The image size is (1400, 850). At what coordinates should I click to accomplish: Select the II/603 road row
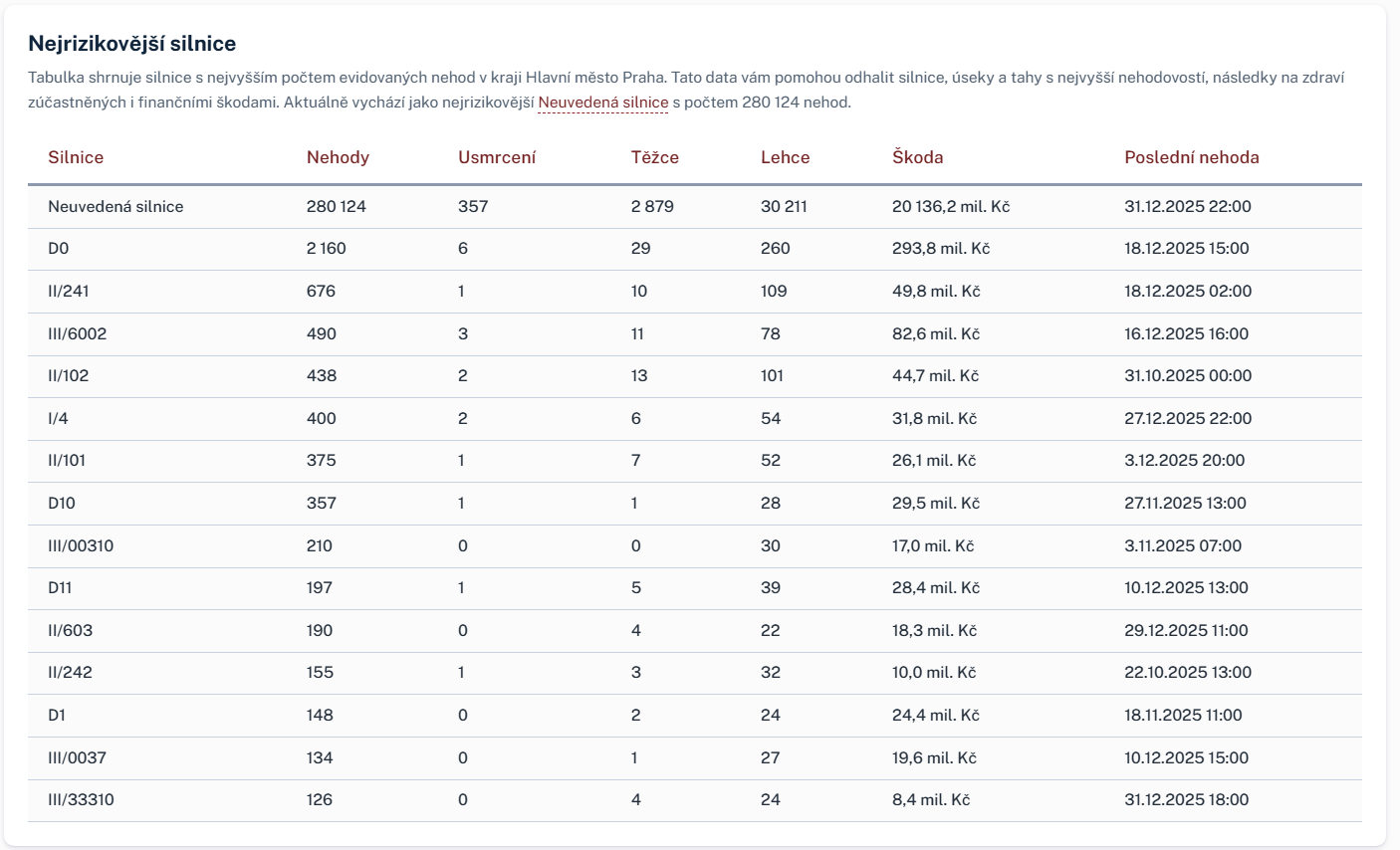(x=695, y=630)
